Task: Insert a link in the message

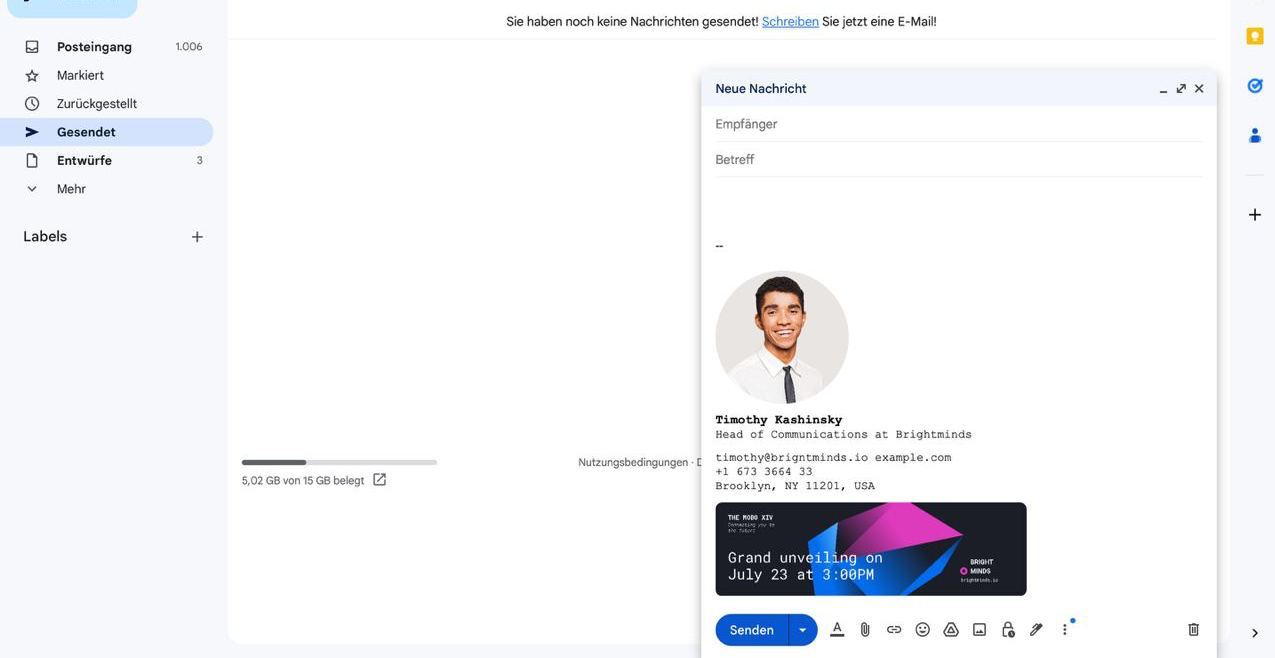Action: click(894, 630)
